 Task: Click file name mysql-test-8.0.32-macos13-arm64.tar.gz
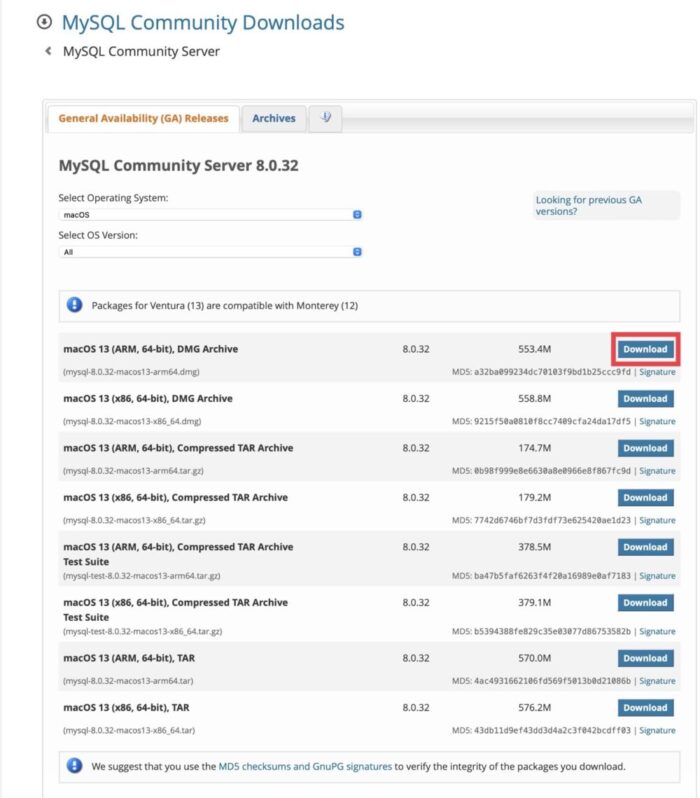coord(142,576)
